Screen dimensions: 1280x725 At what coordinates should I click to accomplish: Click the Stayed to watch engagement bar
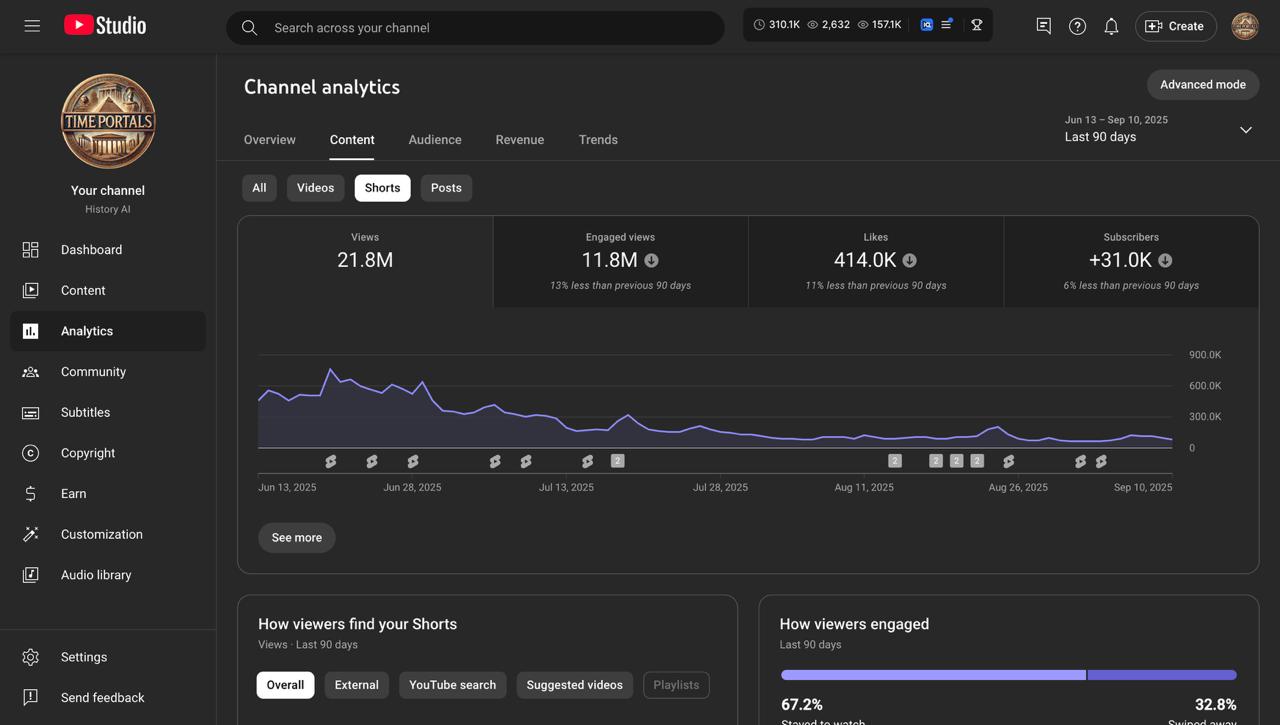click(x=932, y=675)
